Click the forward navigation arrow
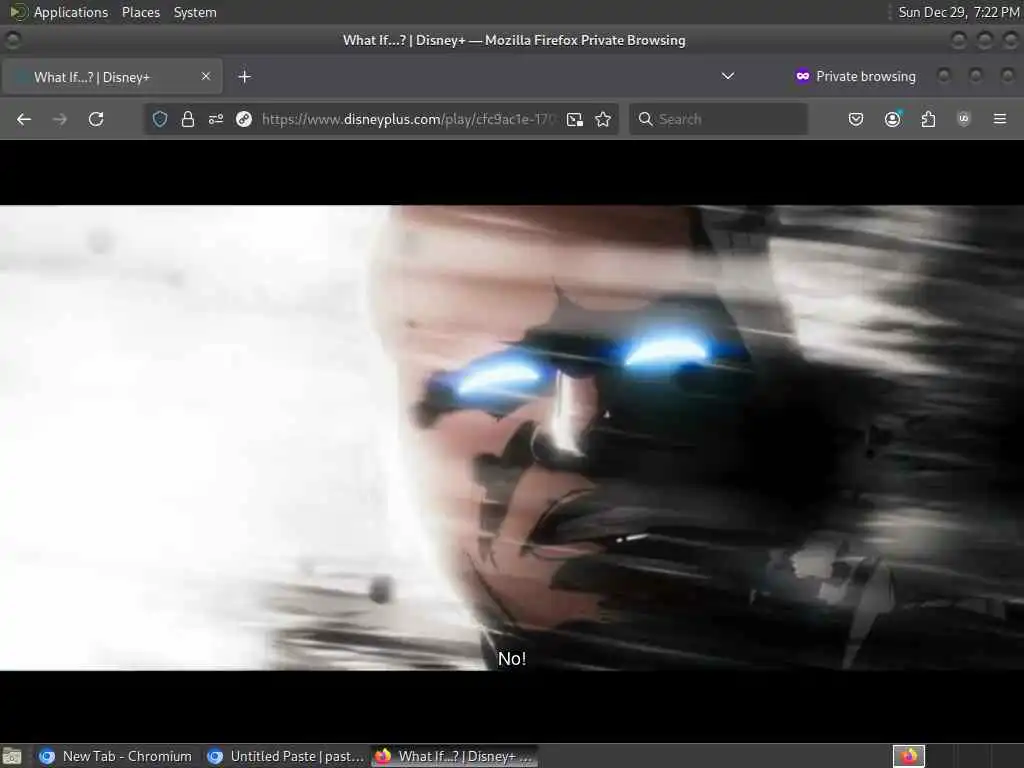This screenshot has width=1024, height=768. coord(60,119)
